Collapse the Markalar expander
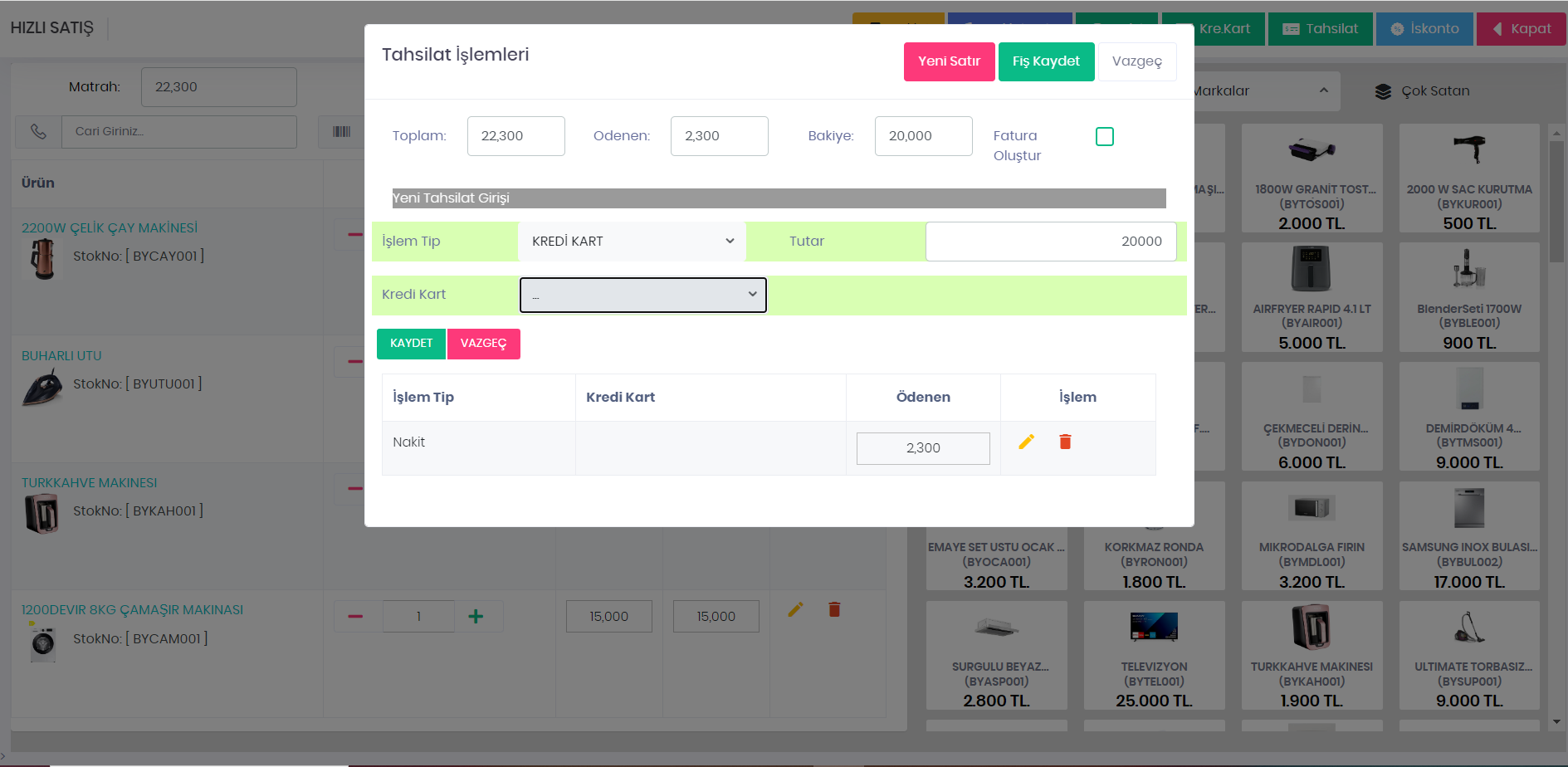 pyautogui.click(x=1323, y=90)
